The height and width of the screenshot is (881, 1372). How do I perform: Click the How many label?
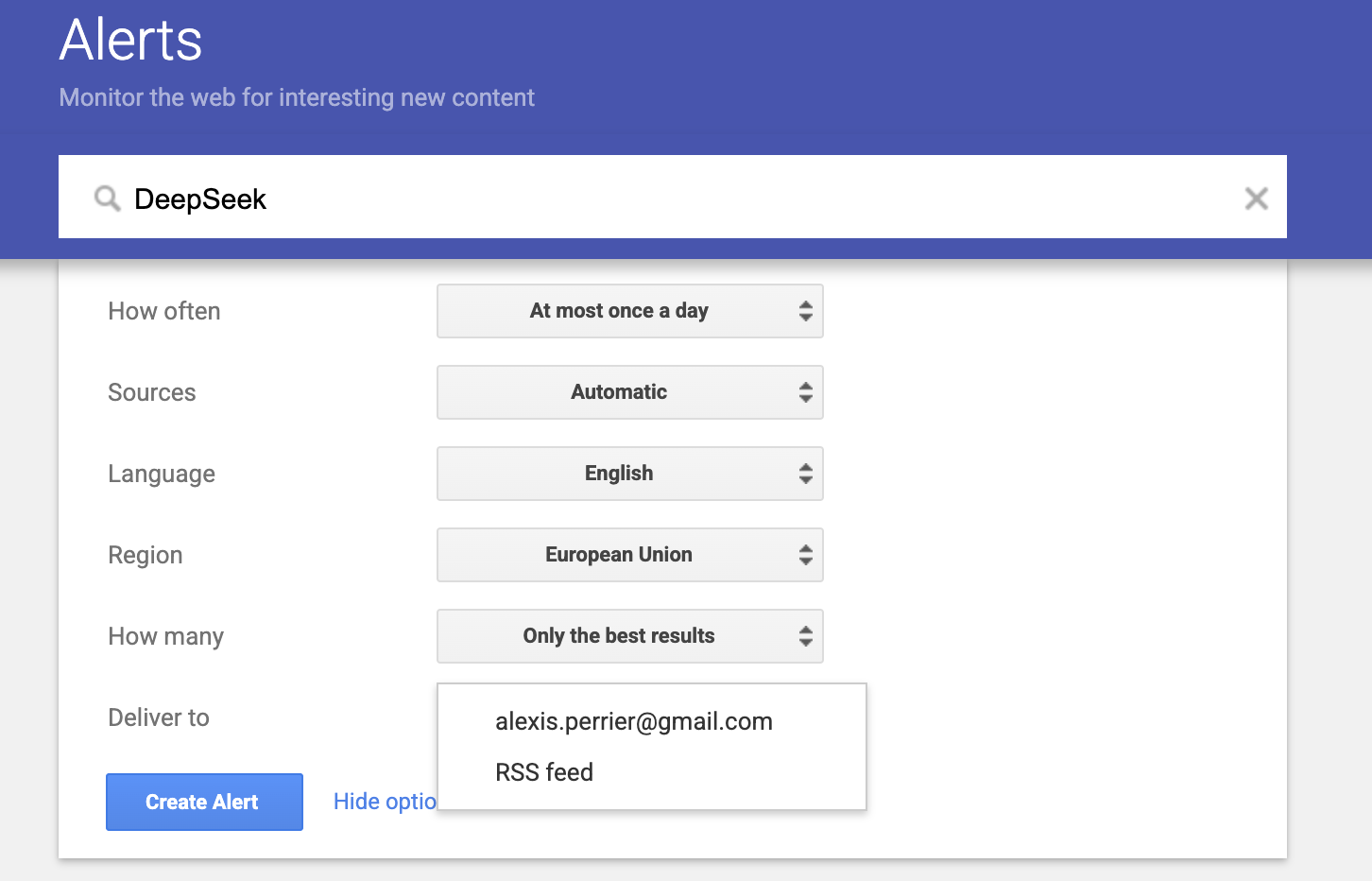coord(166,636)
